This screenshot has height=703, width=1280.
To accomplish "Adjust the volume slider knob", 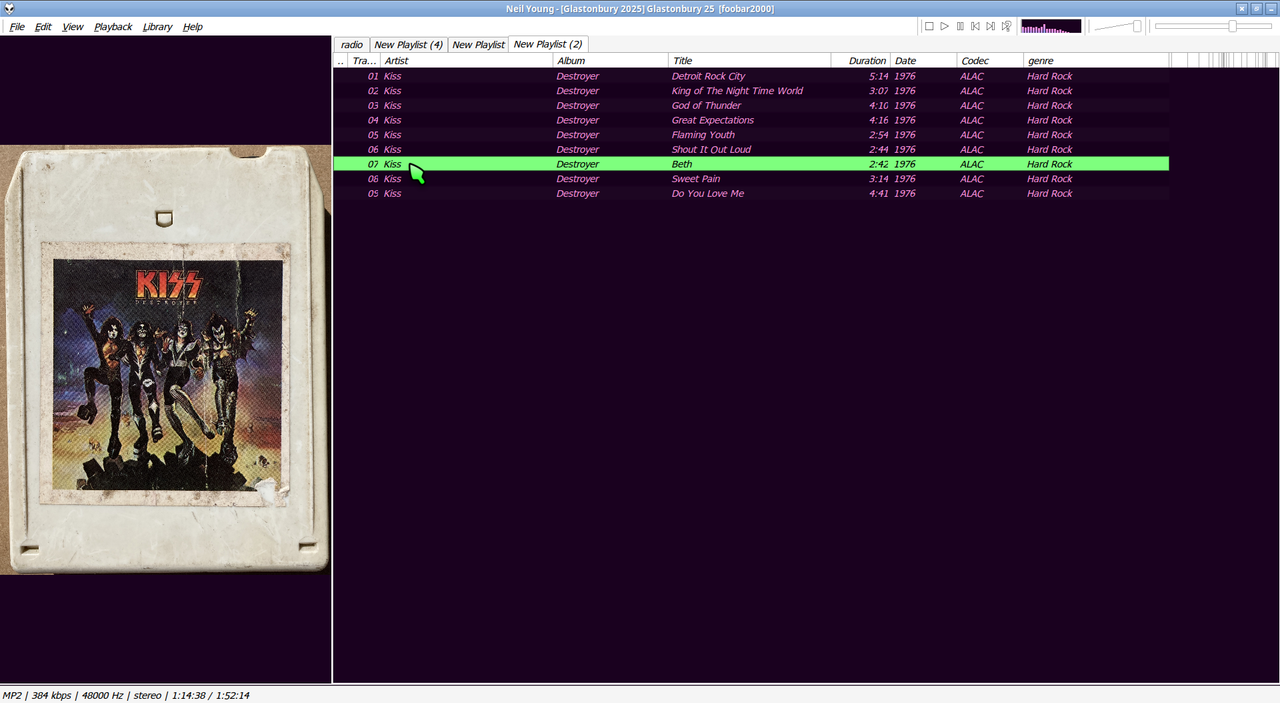I will pyautogui.click(x=1137, y=26).
